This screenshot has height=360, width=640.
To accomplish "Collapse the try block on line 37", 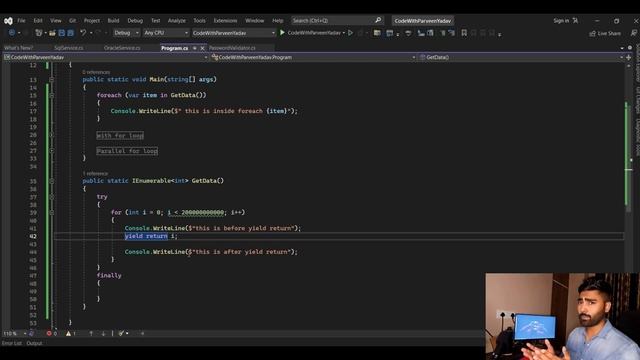I will pyautogui.click(x=51, y=197).
